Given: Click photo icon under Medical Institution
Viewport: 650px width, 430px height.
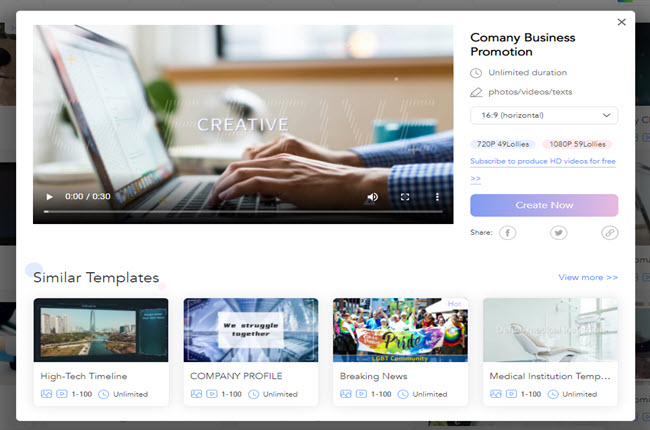Looking at the screenshot, I should click(496, 394).
